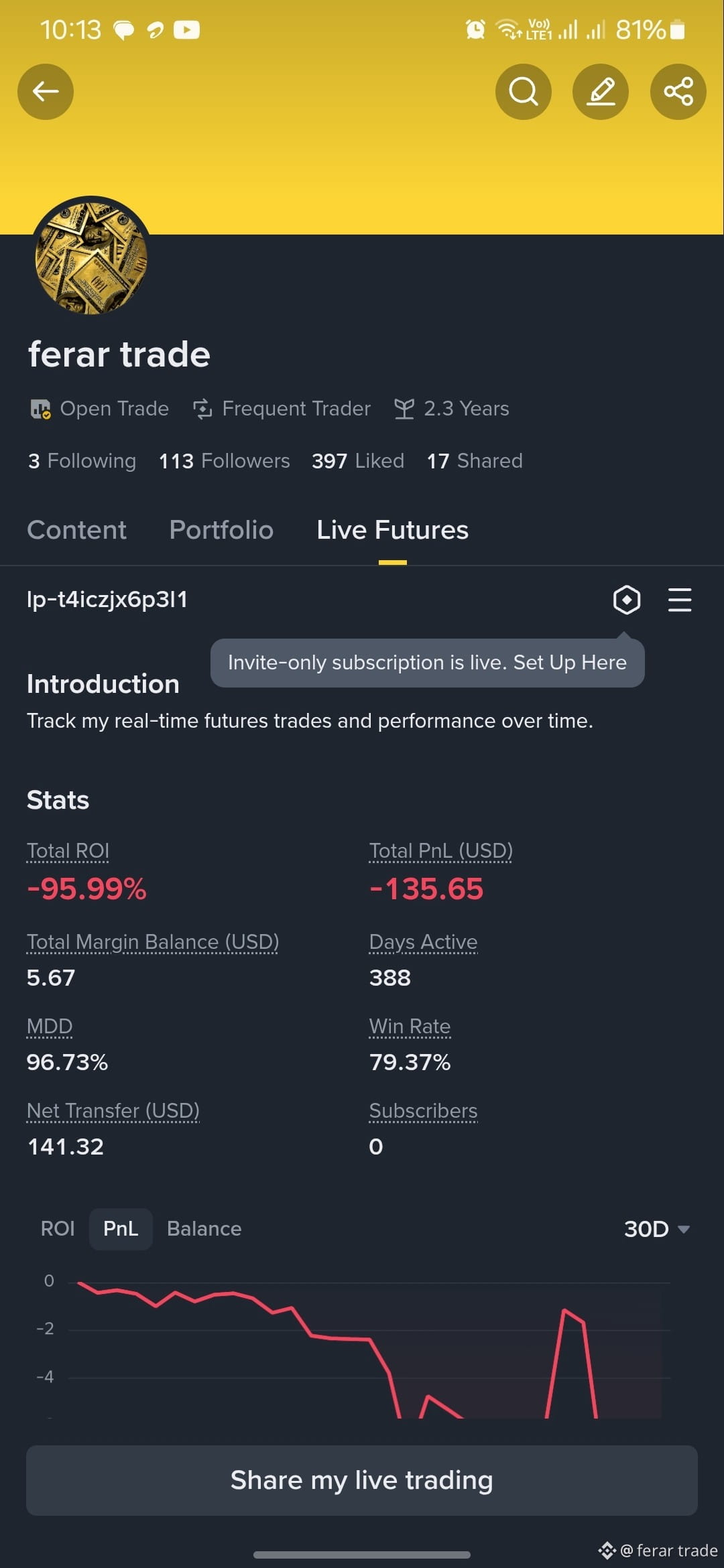Select the PnL chart toggle
This screenshot has width=724, height=1568.
point(121,1229)
